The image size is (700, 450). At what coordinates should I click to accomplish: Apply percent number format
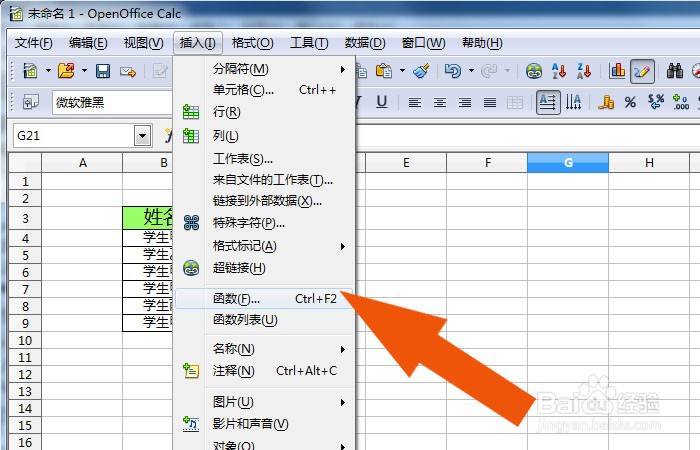[630, 103]
